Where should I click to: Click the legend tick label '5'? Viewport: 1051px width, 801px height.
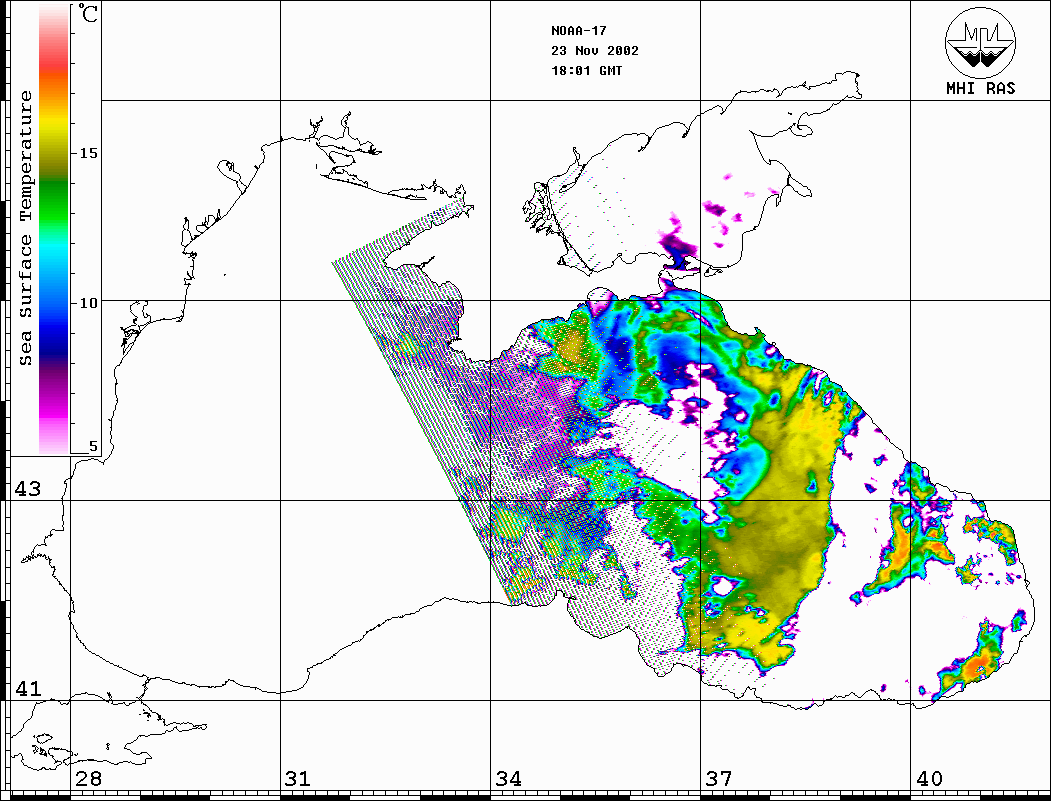coord(93,447)
